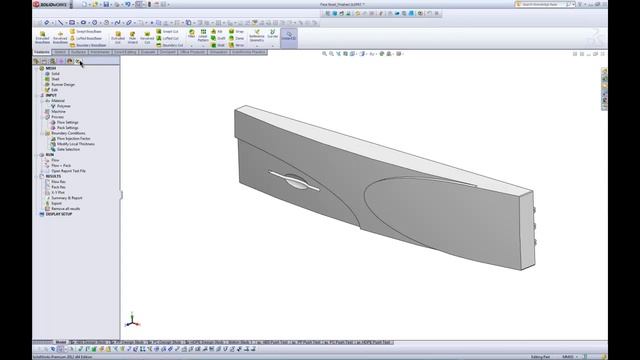Select the Wrap feature tool
This screenshot has height=360, width=640.
(x=236, y=31)
